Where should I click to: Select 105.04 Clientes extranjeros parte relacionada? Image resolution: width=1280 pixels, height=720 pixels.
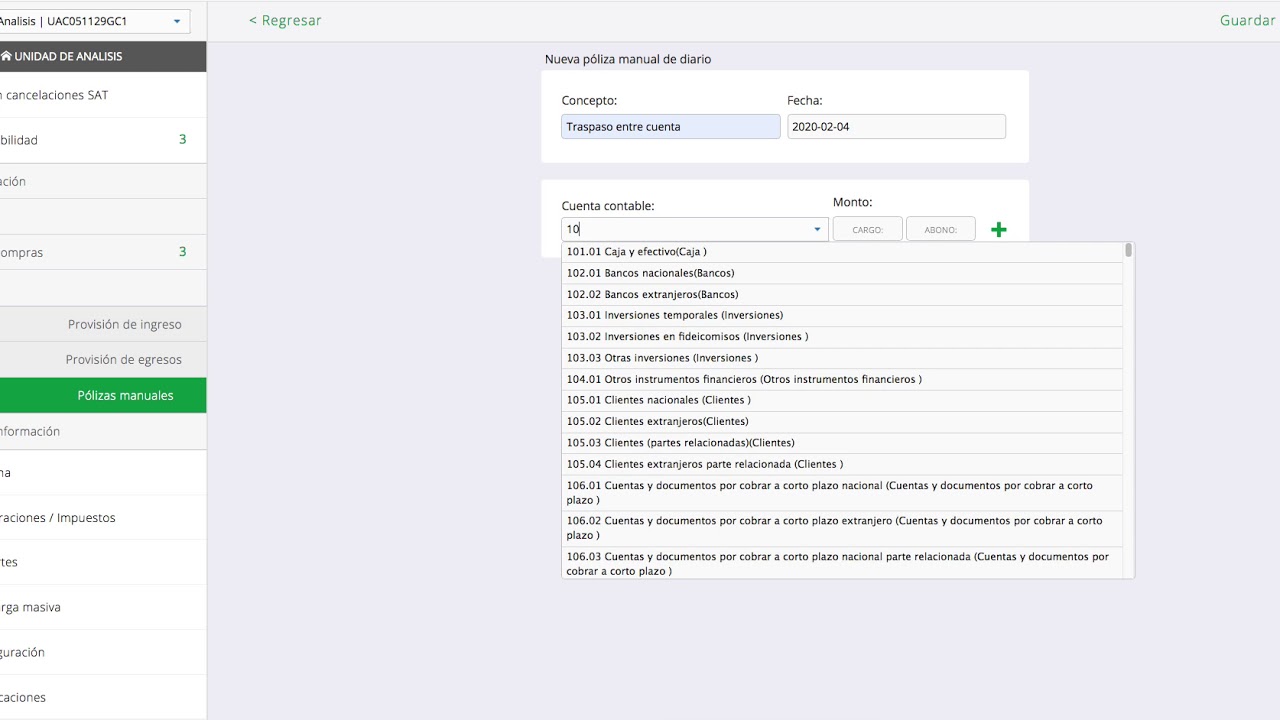pos(842,464)
